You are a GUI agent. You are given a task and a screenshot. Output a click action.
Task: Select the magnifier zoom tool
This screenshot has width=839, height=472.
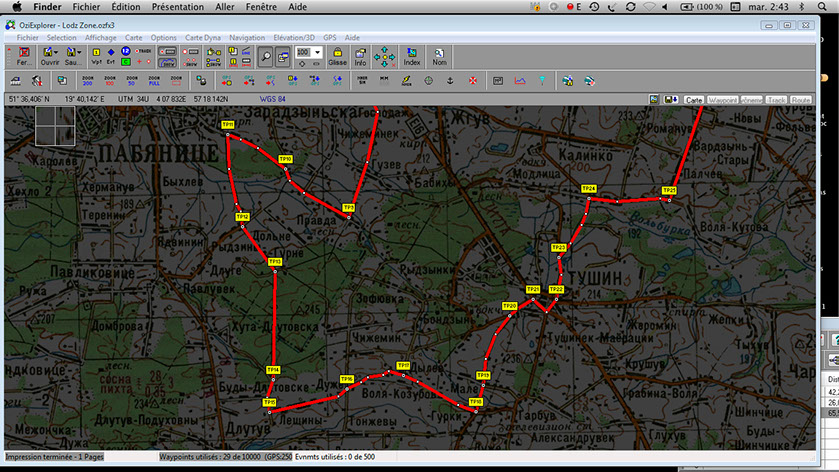tap(265, 56)
